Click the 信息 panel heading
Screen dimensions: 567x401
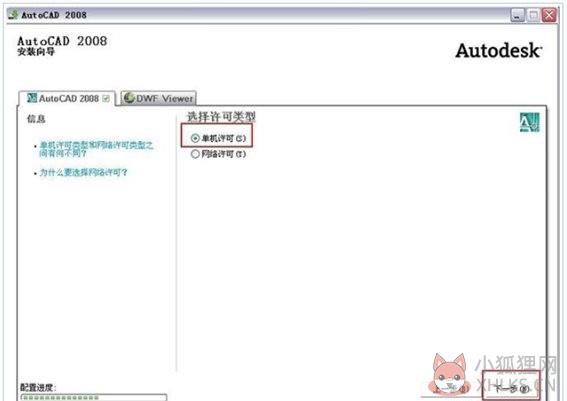point(36,119)
